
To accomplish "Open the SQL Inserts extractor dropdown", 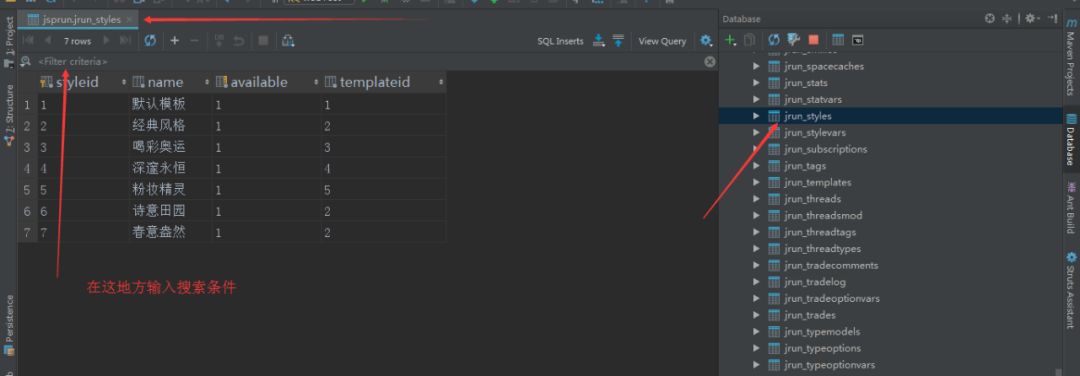I will 560,41.
